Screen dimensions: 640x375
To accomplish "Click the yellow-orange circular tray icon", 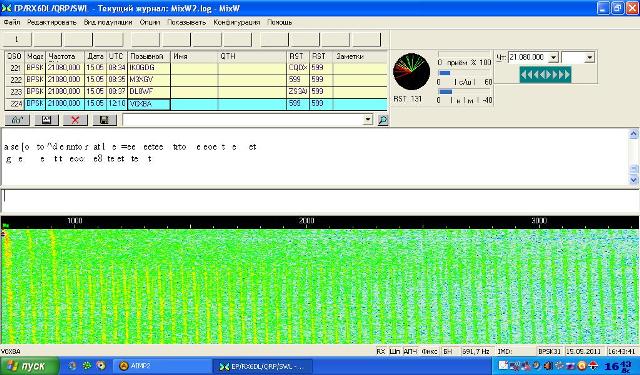I will [x=582, y=366].
